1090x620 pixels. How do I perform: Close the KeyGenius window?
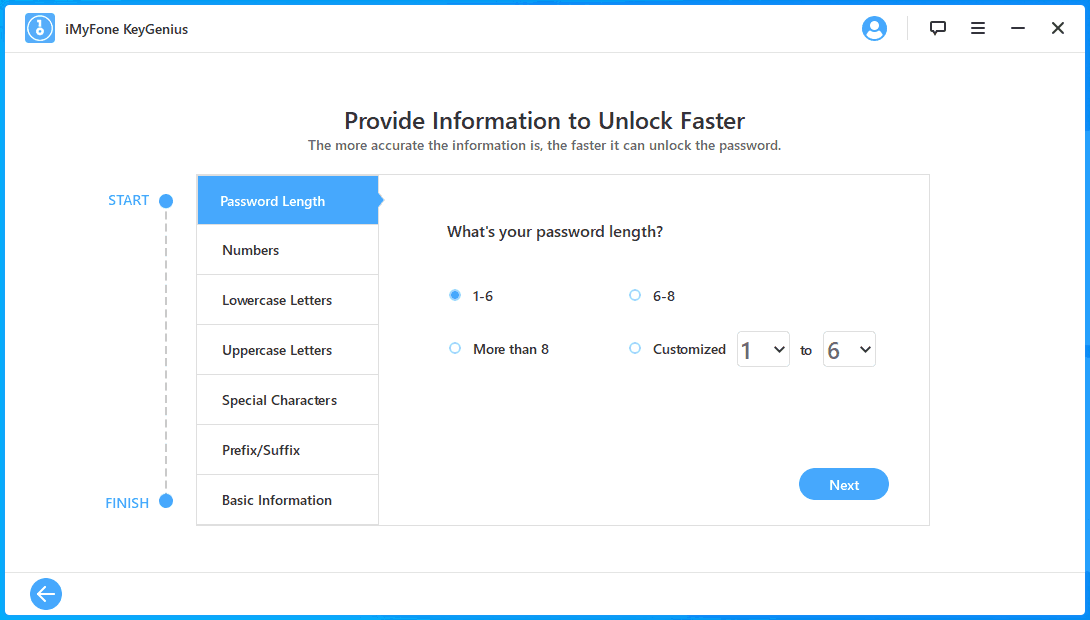[x=1057, y=28]
